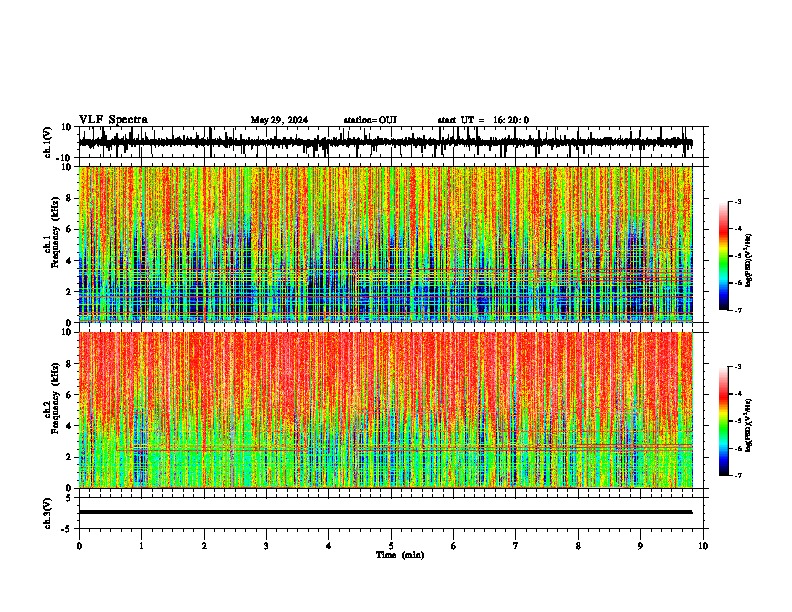Click time axis tick label "6"
This screenshot has height=612, width=792.
coord(454,546)
